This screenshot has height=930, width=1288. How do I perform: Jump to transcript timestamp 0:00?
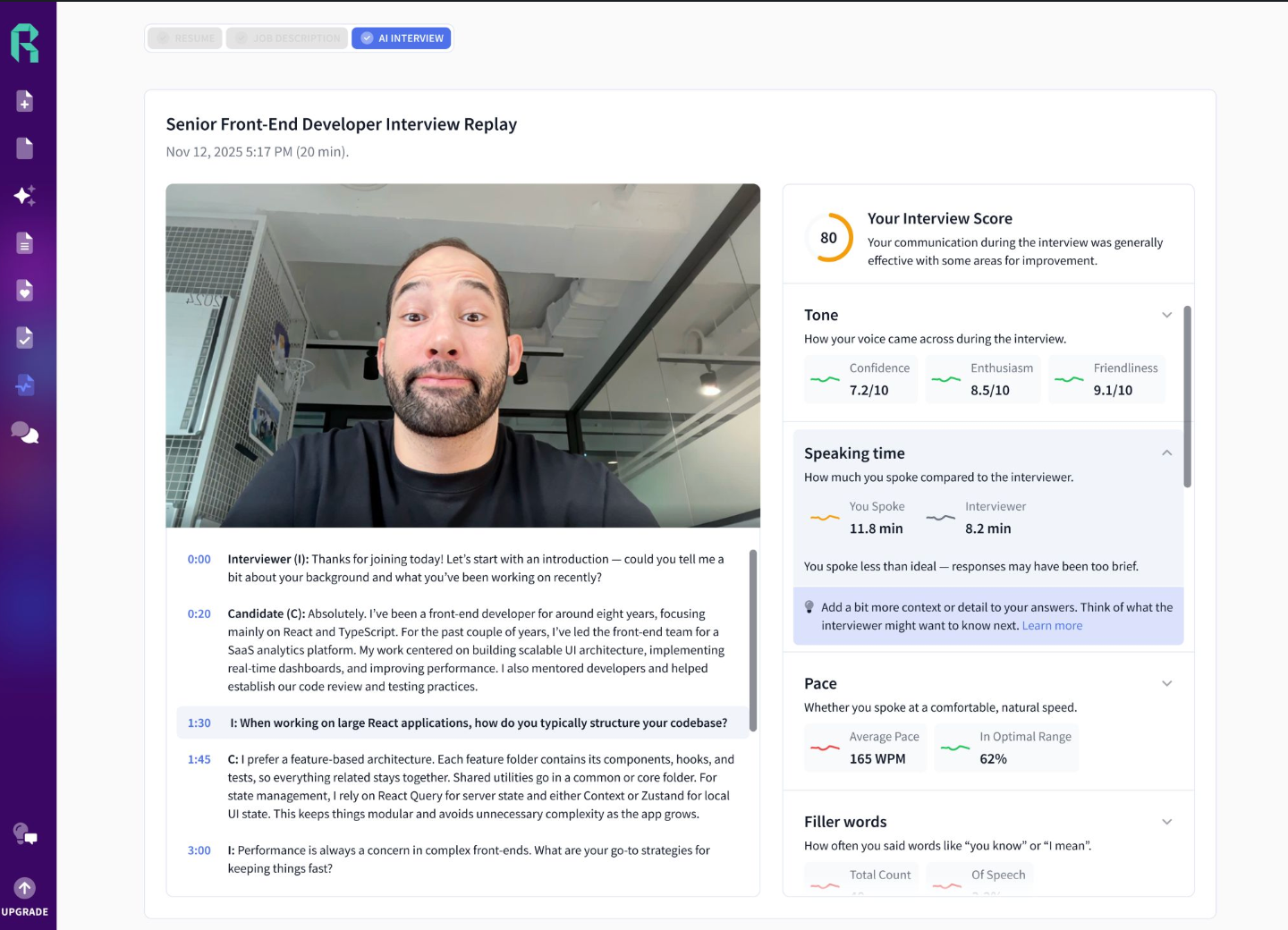pyautogui.click(x=199, y=560)
